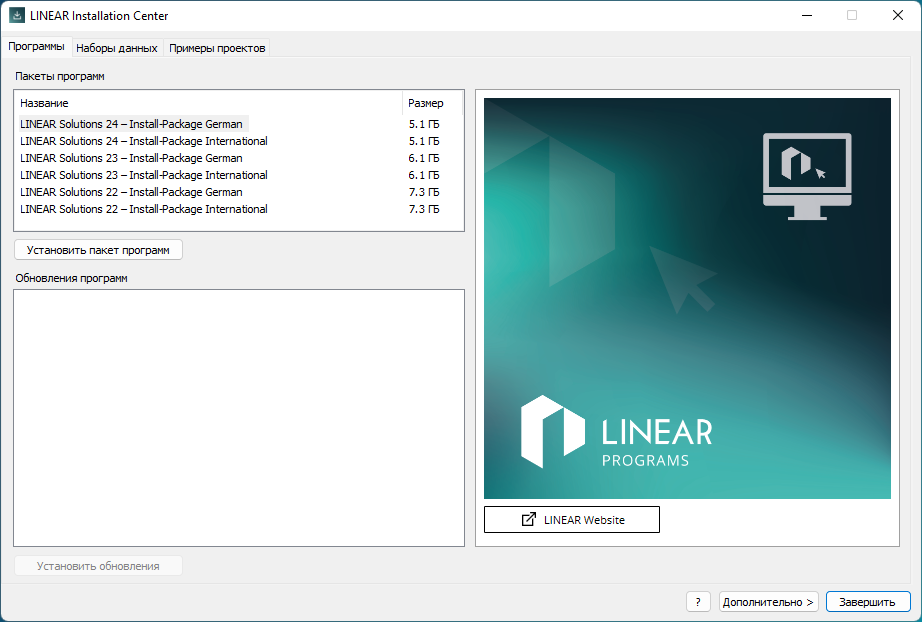Screen dimensions: 922x622
Task: Click the Установить обновления button
Action: pos(98,566)
